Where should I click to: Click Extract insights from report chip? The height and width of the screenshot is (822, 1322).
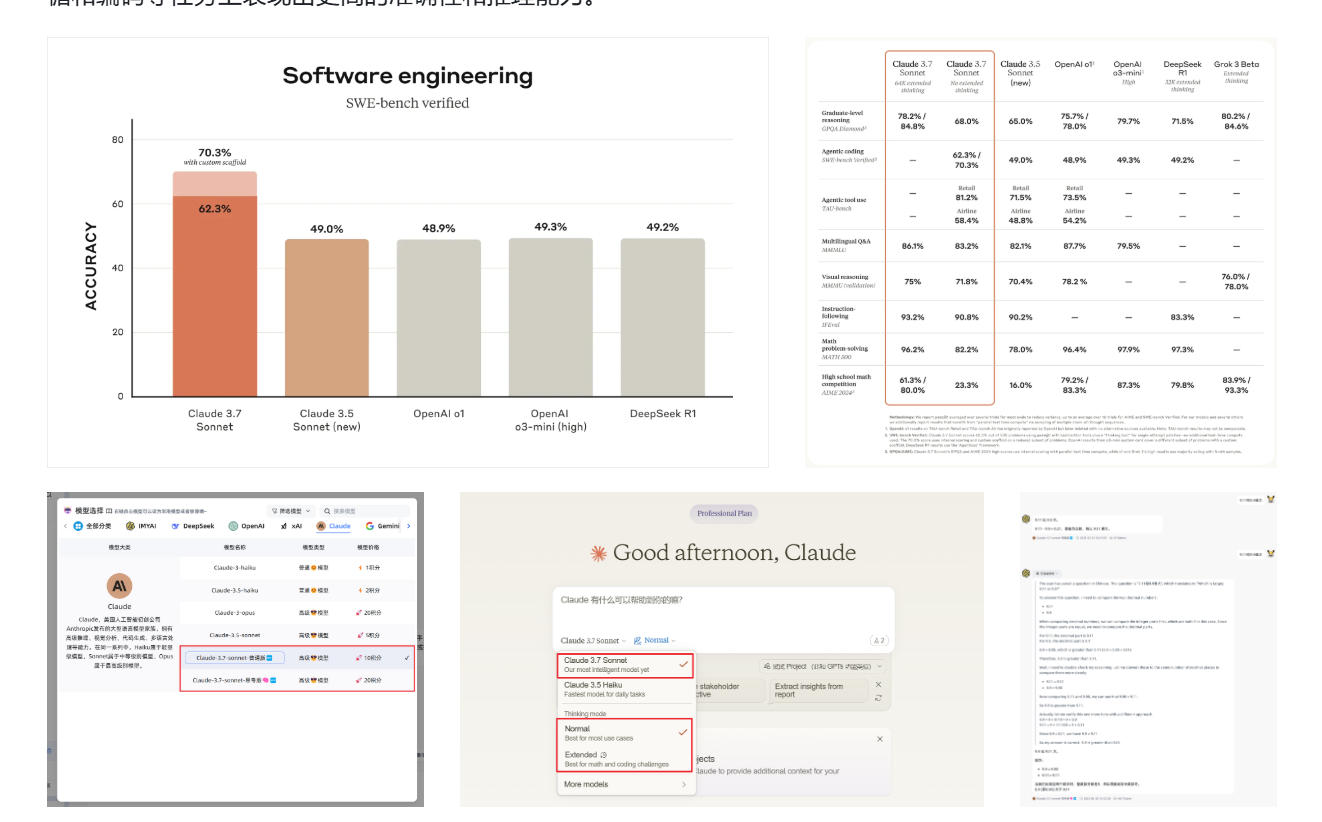[819, 690]
